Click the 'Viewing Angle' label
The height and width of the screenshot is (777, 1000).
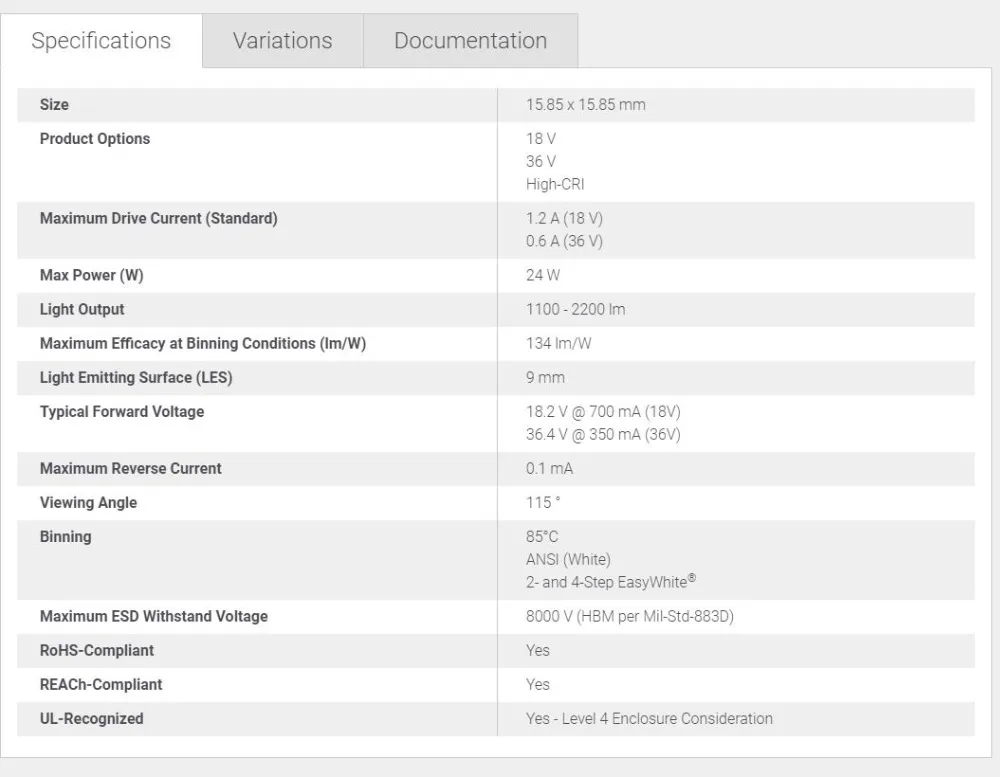point(89,503)
